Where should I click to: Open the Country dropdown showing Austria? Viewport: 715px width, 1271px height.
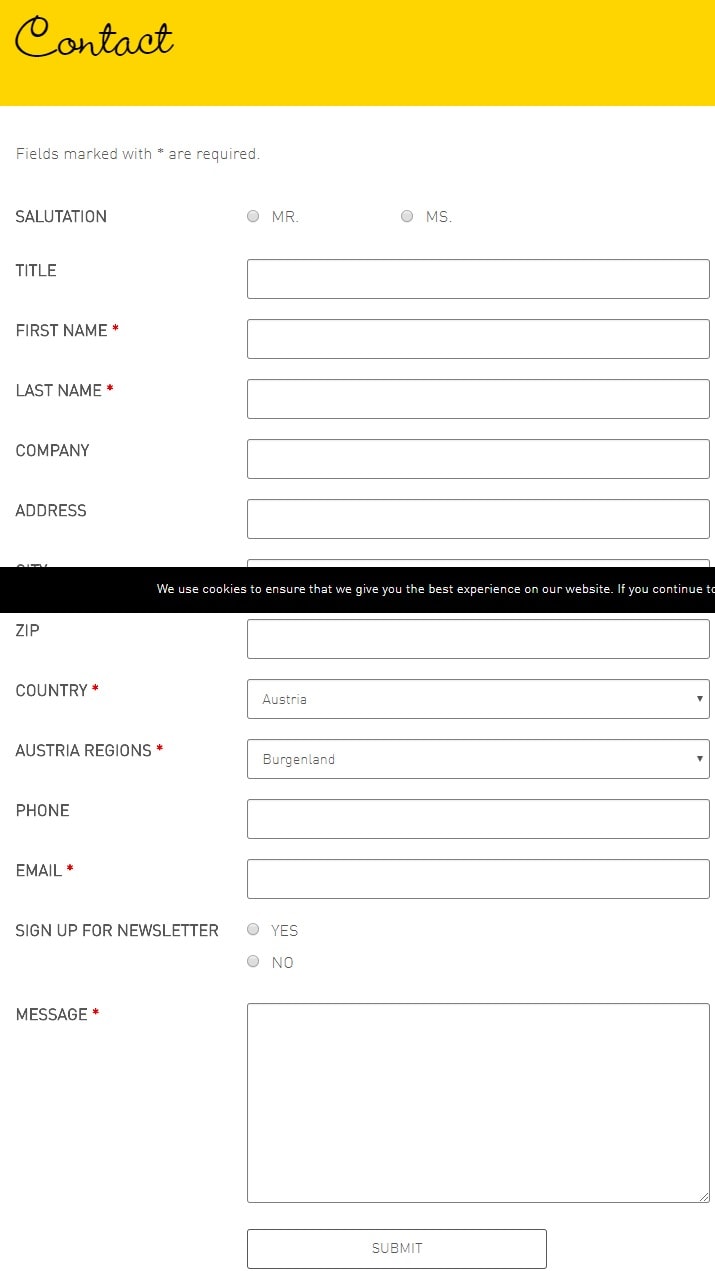click(478, 699)
